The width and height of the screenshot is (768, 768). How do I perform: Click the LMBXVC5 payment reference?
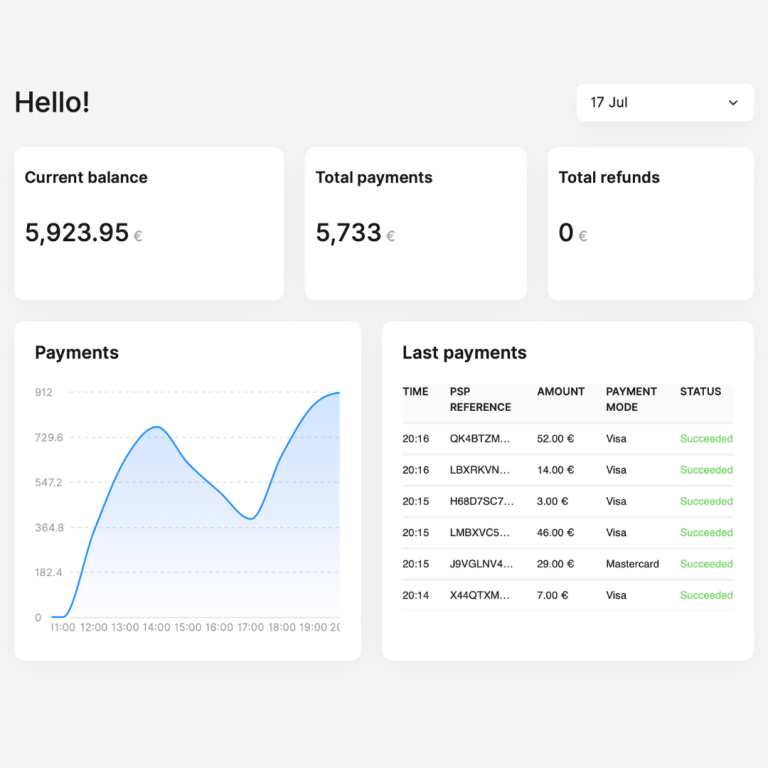tap(480, 533)
